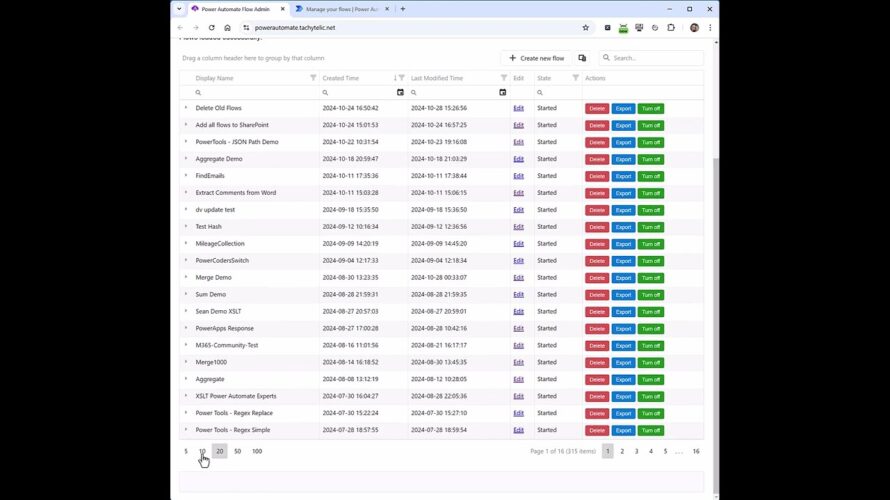
Task: Edit the MileageCollection flow
Action: 519,243
